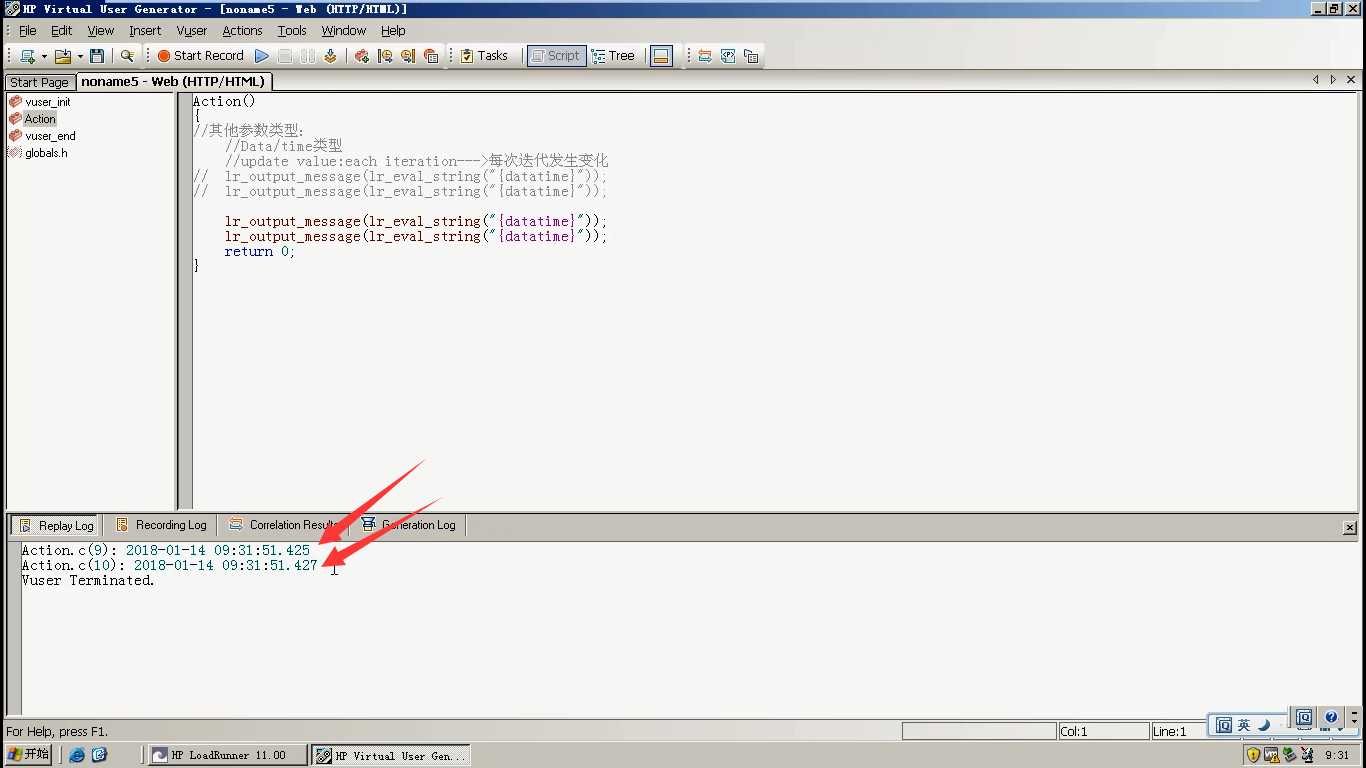1366x768 pixels.
Task: Open the Window menu
Action: click(344, 31)
